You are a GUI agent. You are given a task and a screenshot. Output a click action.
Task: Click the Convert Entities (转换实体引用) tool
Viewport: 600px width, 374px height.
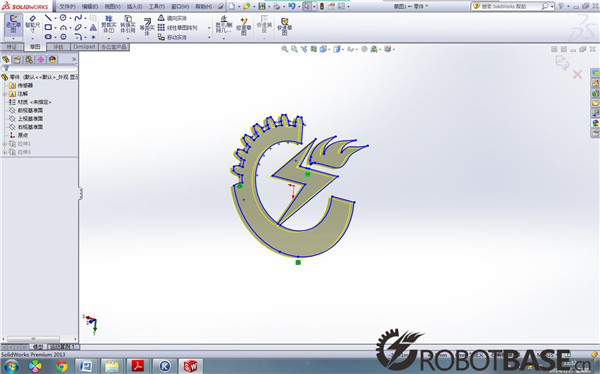click(128, 24)
